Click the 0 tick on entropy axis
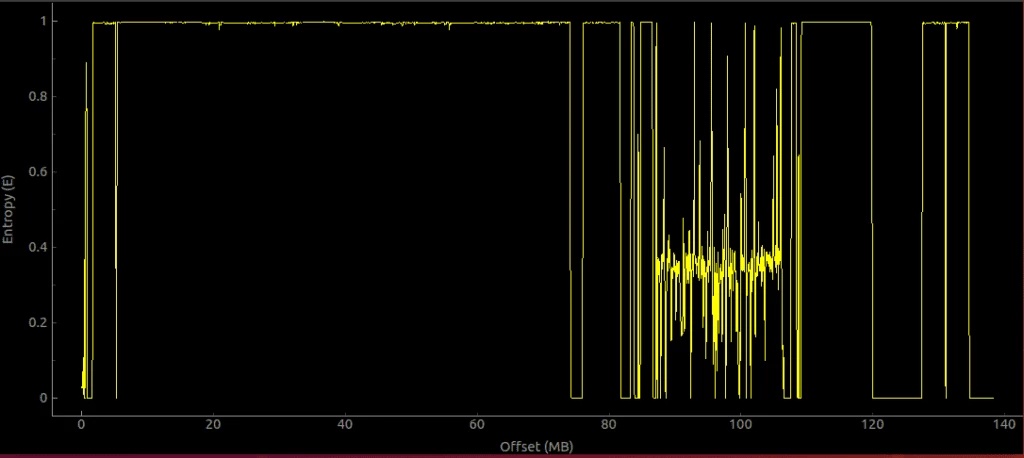Screen dimensions: 1024x458 40,398
